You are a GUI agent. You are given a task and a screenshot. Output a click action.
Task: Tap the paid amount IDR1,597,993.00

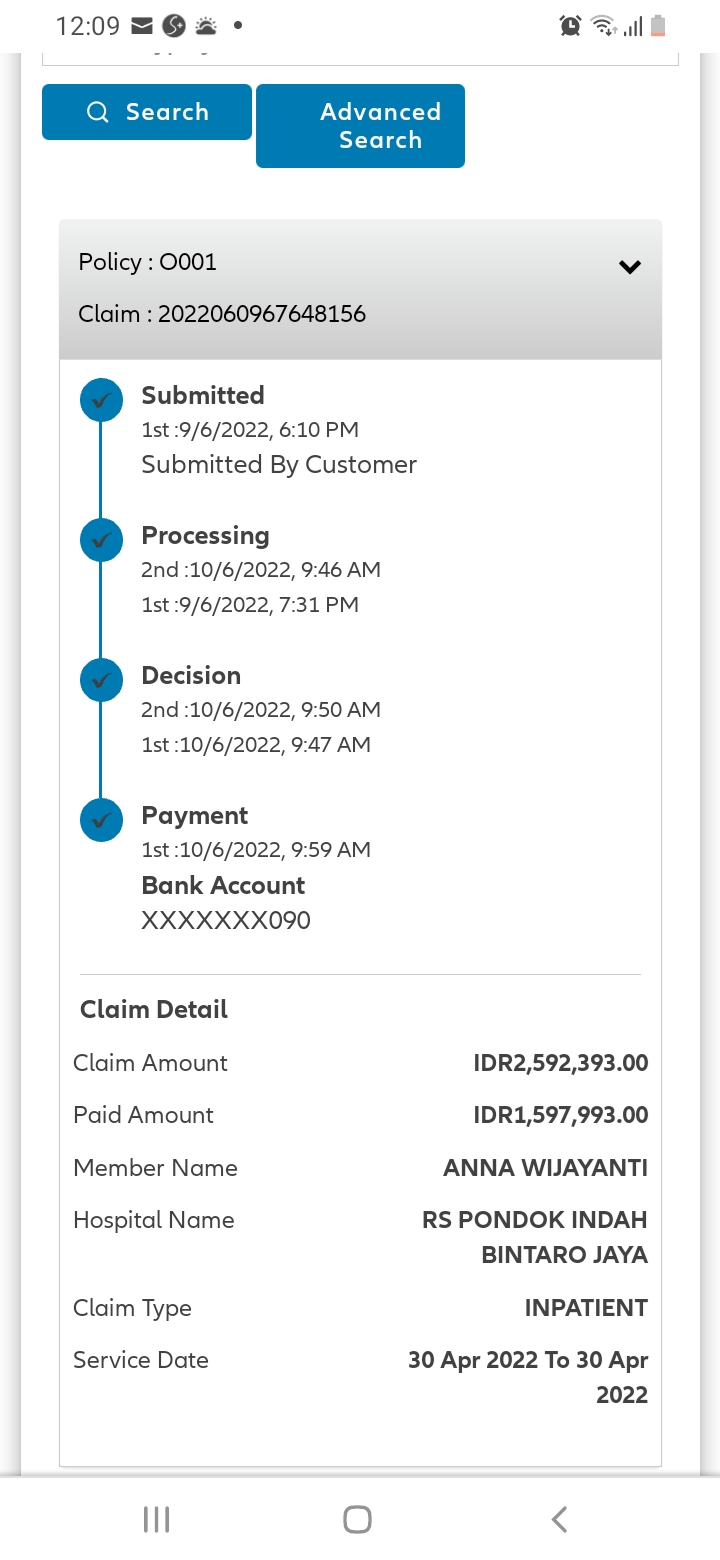tap(560, 1115)
